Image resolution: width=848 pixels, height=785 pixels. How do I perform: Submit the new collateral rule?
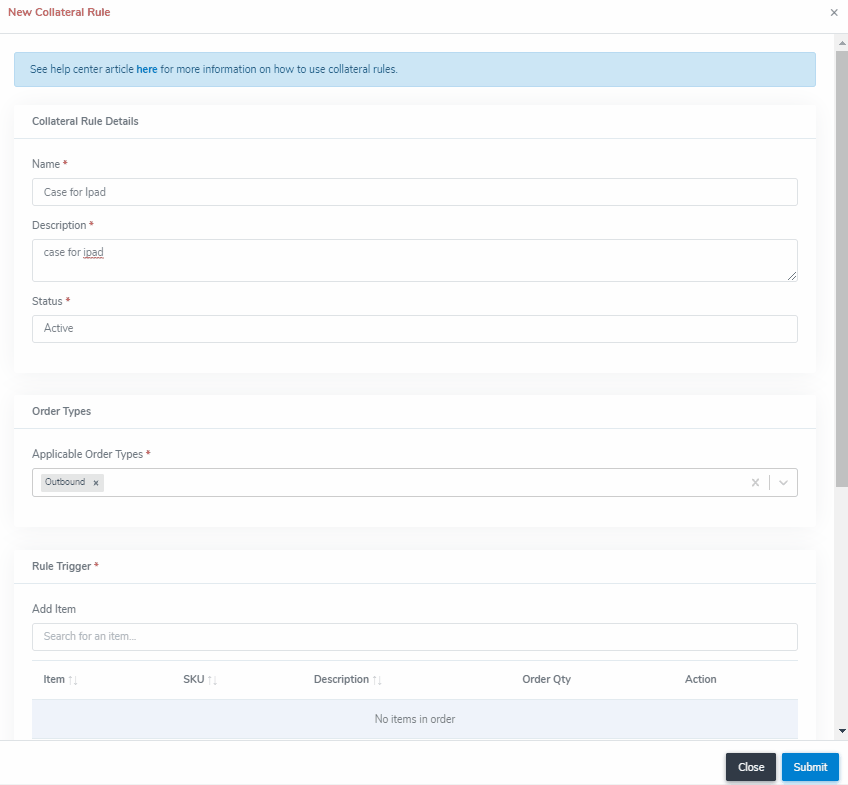810,767
